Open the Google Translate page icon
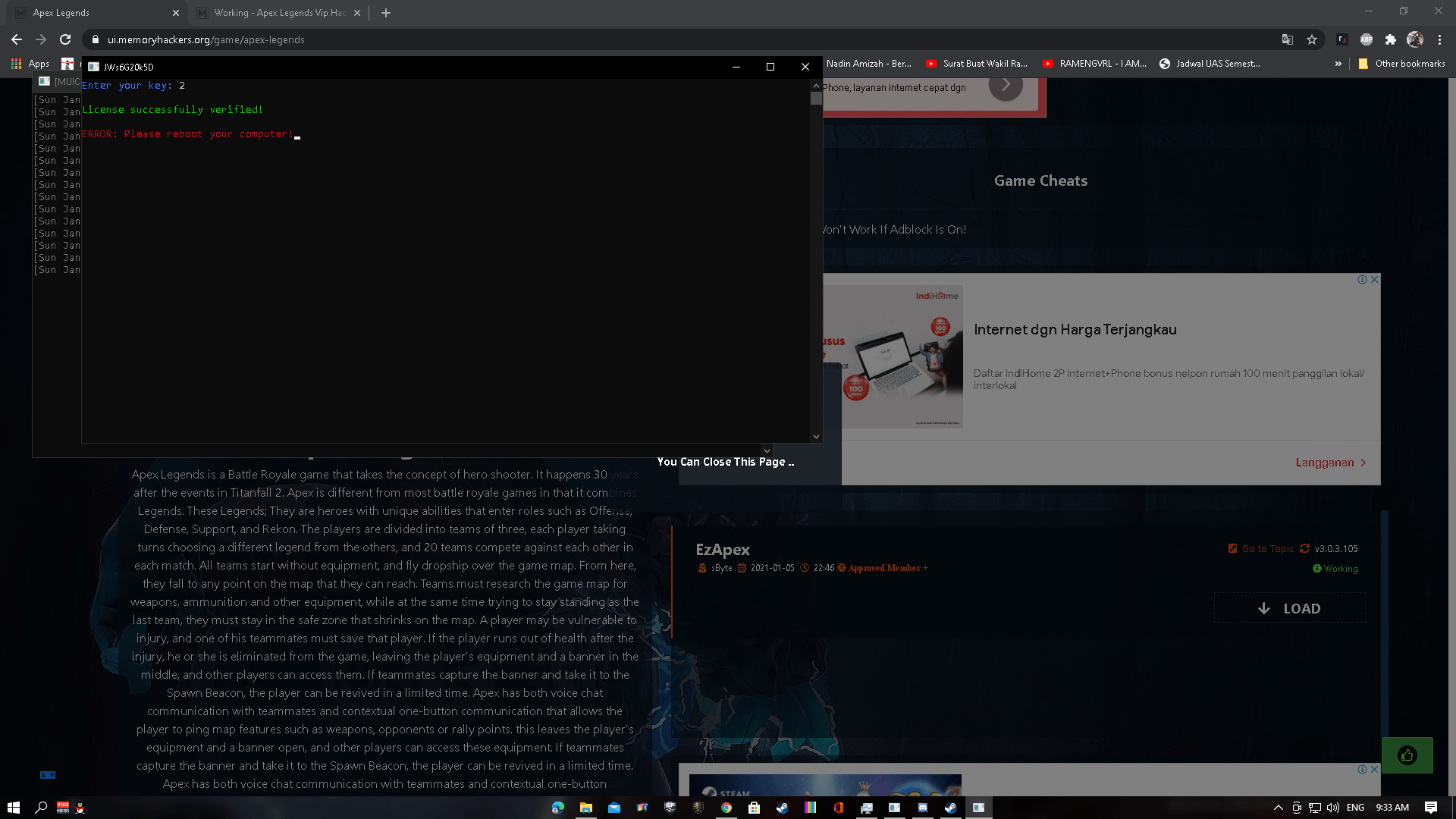1456x819 pixels. coord(1288,39)
